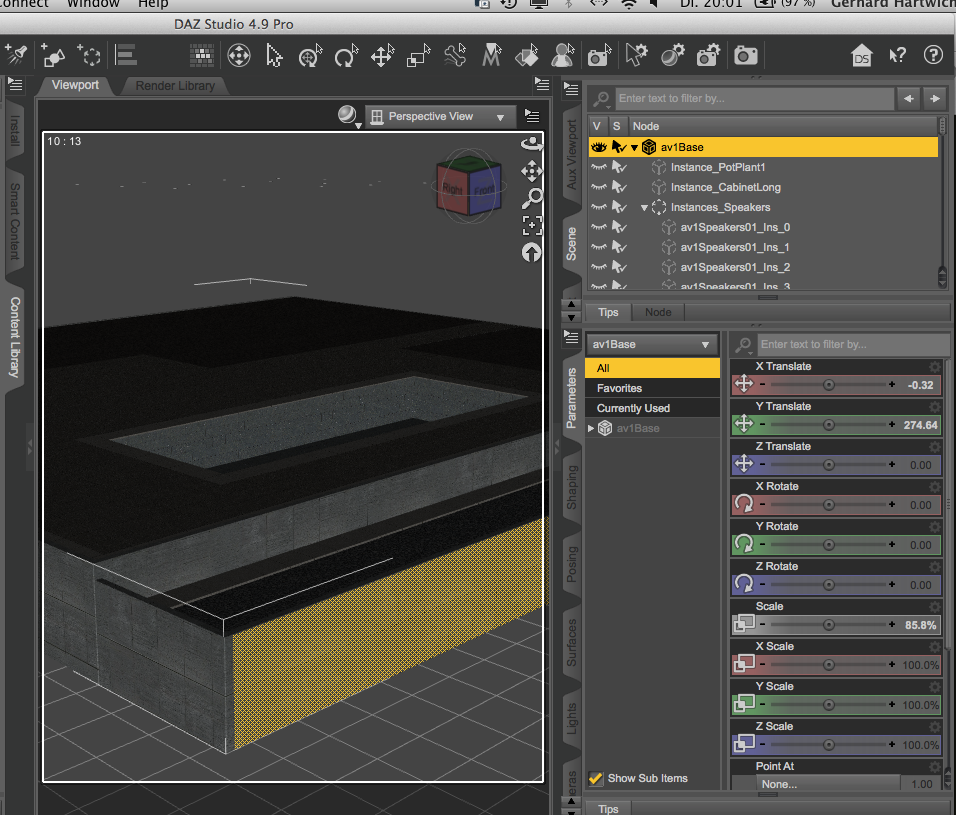This screenshot has height=815, width=956.
Task: Open the help question mark icon
Action: pyautogui.click(x=933, y=55)
